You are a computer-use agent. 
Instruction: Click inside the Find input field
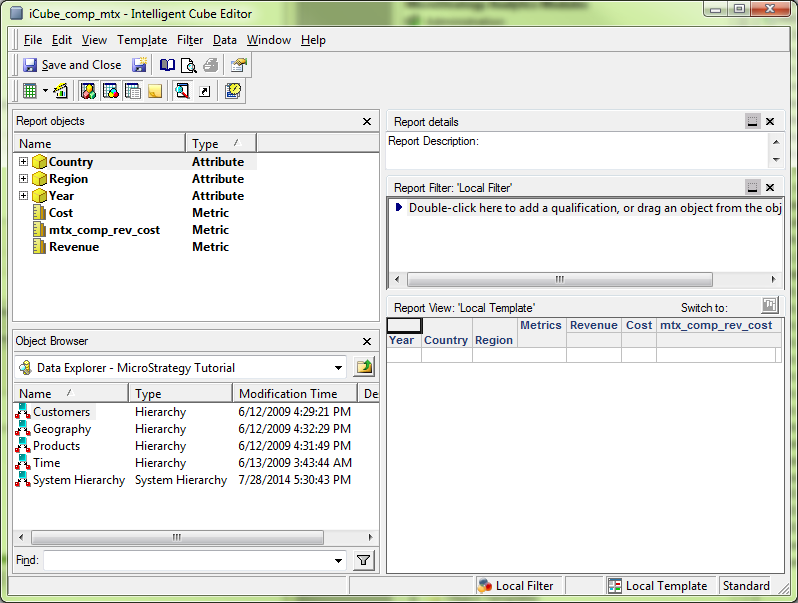(188, 561)
